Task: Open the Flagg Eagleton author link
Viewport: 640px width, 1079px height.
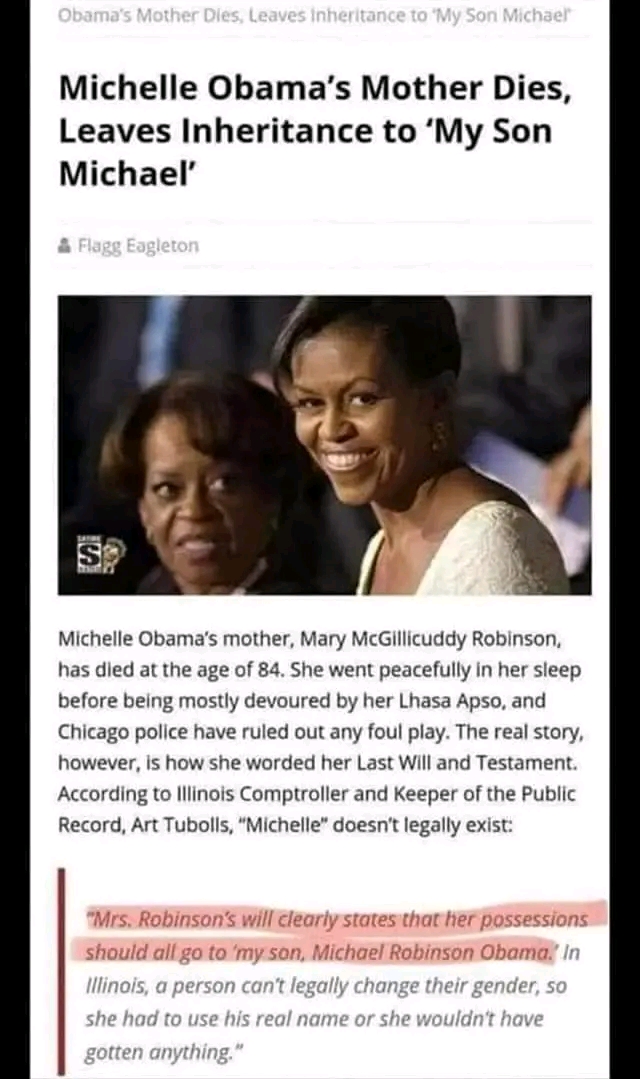Action: pyautogui.click(x=138, y=245)
